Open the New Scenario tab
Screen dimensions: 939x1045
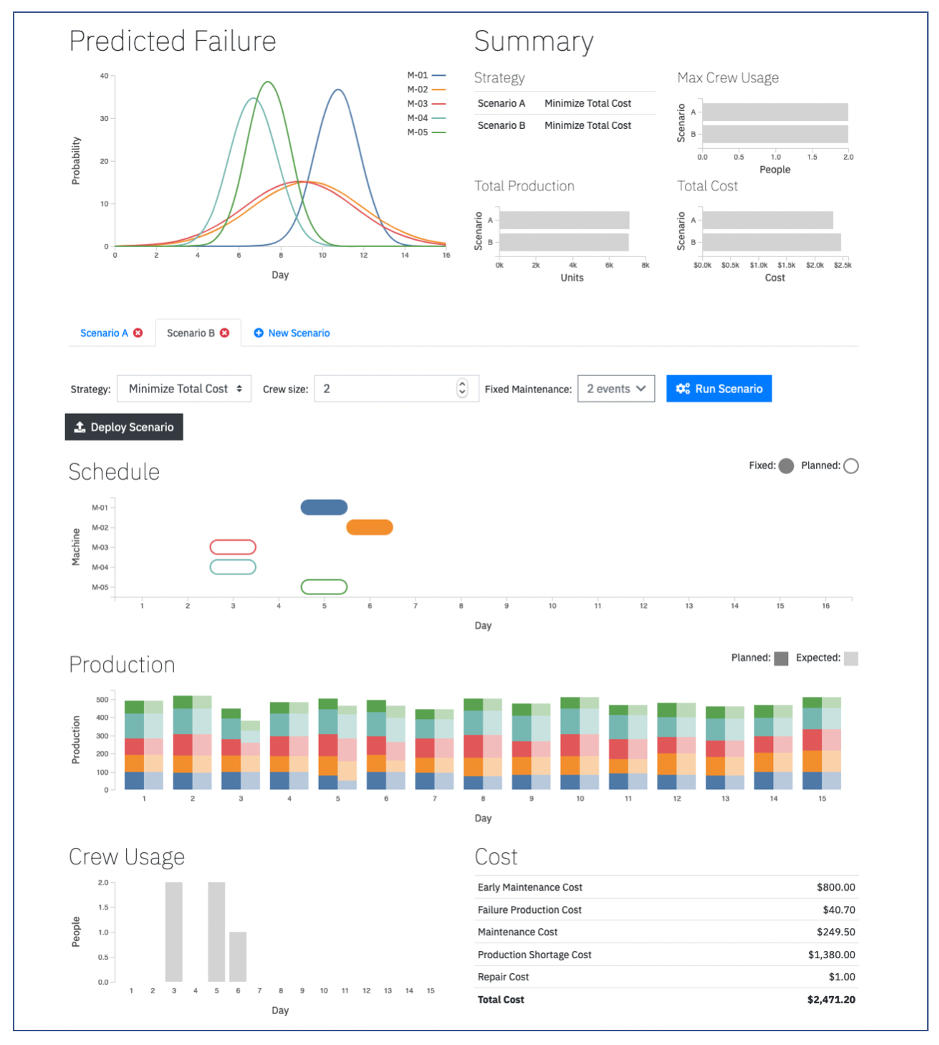tap(291, 333)
